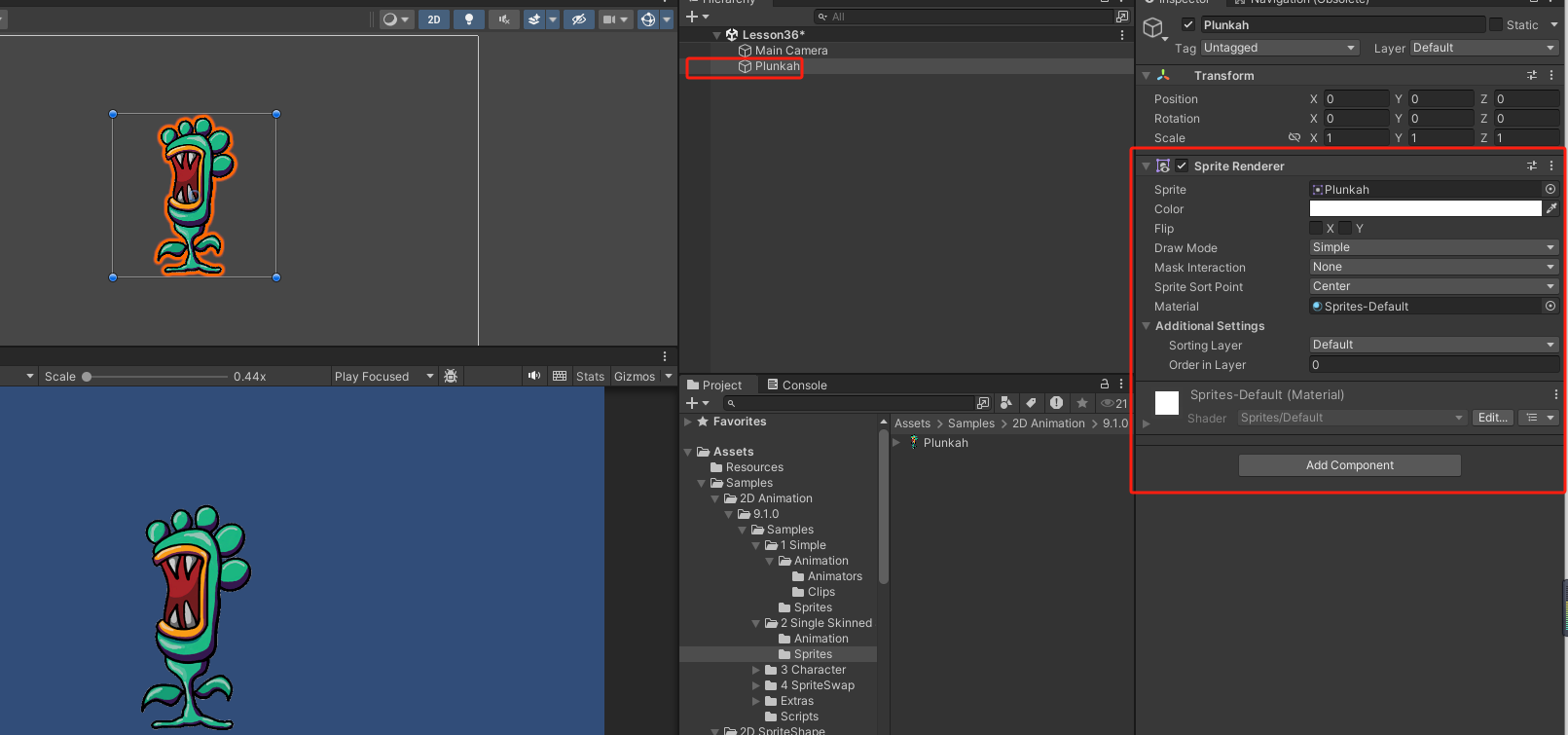Open scene effects dropdown arrow

click(x=553, y=19)
